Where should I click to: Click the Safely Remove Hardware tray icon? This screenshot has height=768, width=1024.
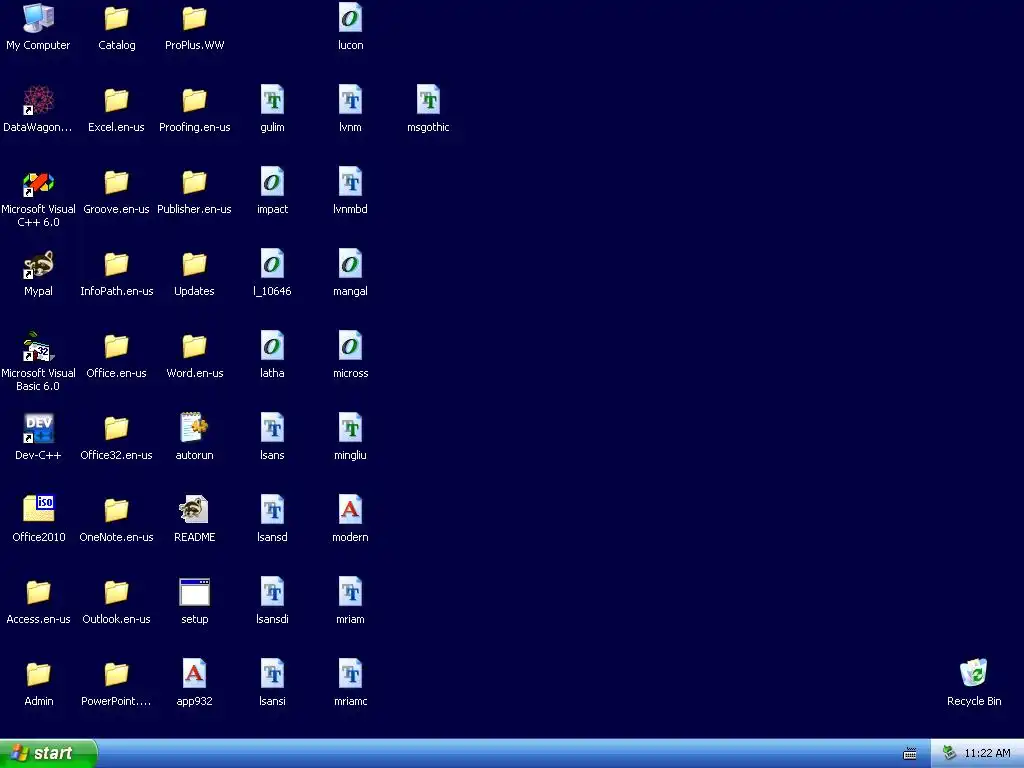click(x=949, y=753)
